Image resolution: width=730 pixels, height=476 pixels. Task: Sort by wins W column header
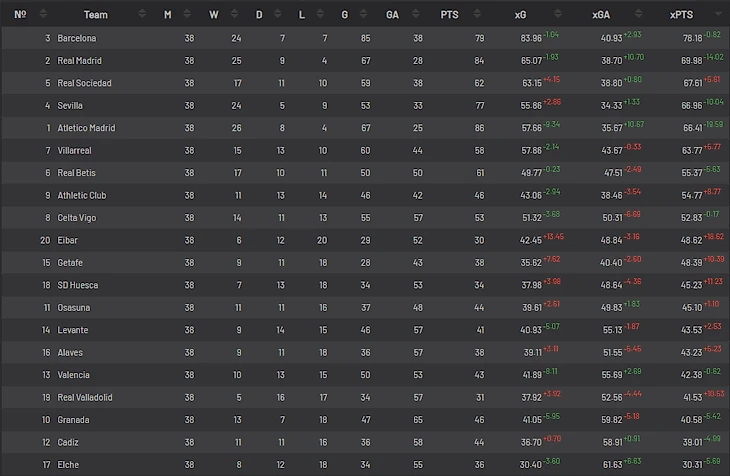point(213,14)
